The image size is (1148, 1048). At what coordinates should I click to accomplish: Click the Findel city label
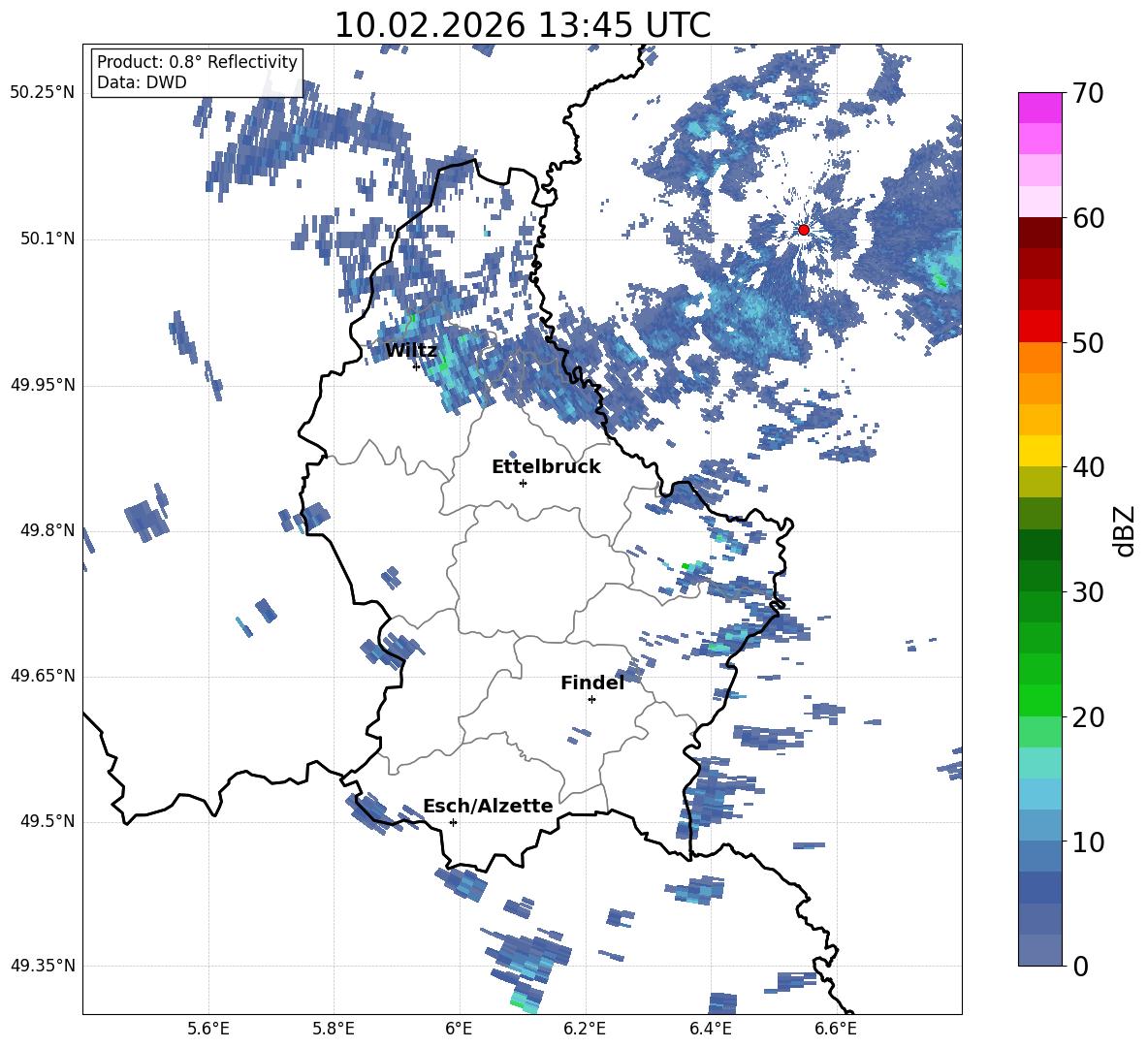tap(592, 683)
